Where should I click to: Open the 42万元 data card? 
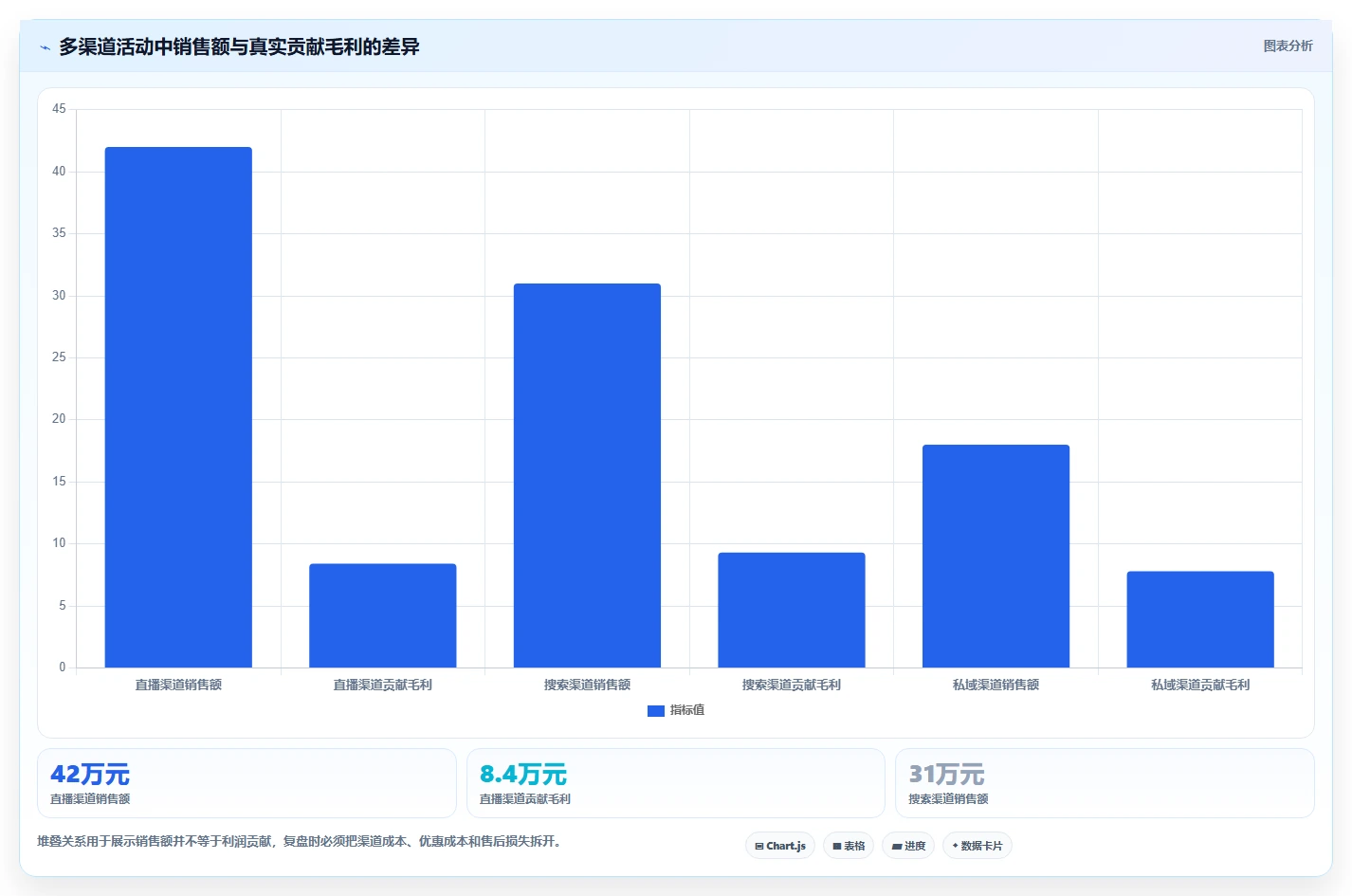click(247, 783)
